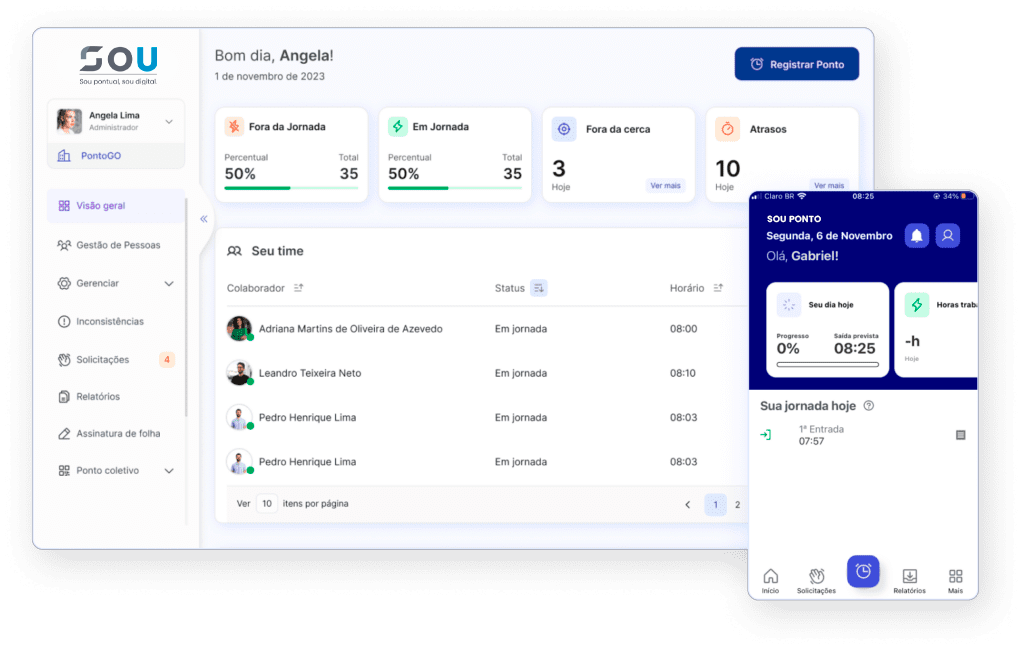The image size is (1024, 650).
Task: Open Angela Lima account dropdown
Action: (x=169, y=122)
